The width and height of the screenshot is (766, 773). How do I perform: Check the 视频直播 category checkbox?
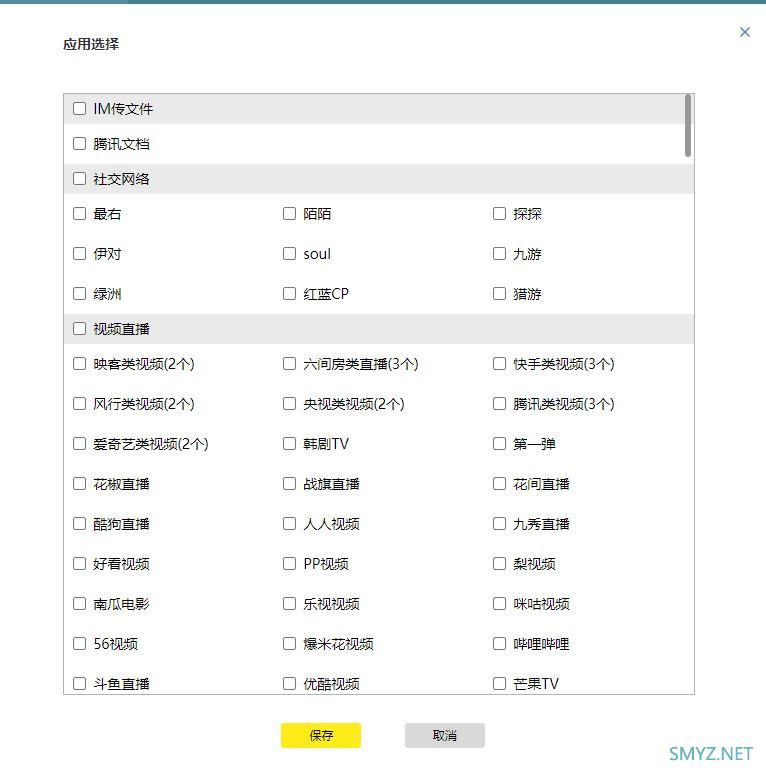click(79, 328)
